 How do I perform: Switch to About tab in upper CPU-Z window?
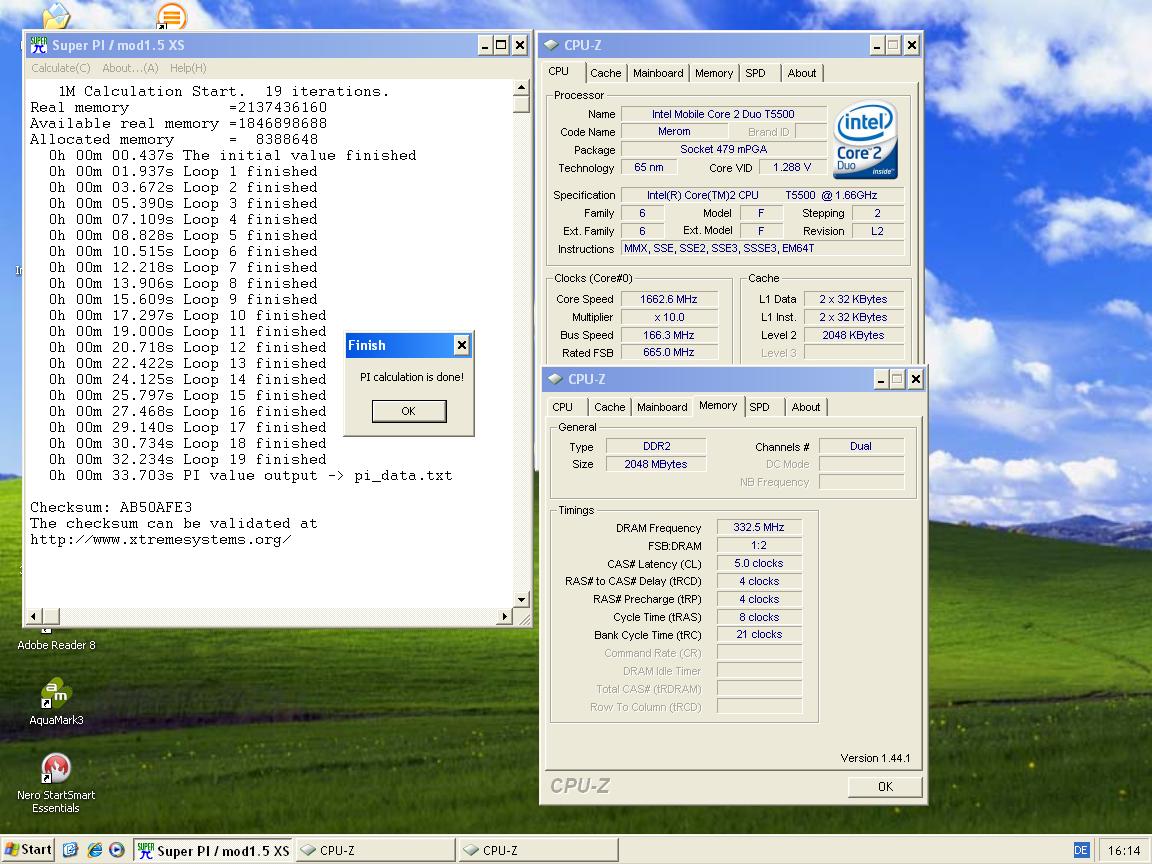(802, 73)
